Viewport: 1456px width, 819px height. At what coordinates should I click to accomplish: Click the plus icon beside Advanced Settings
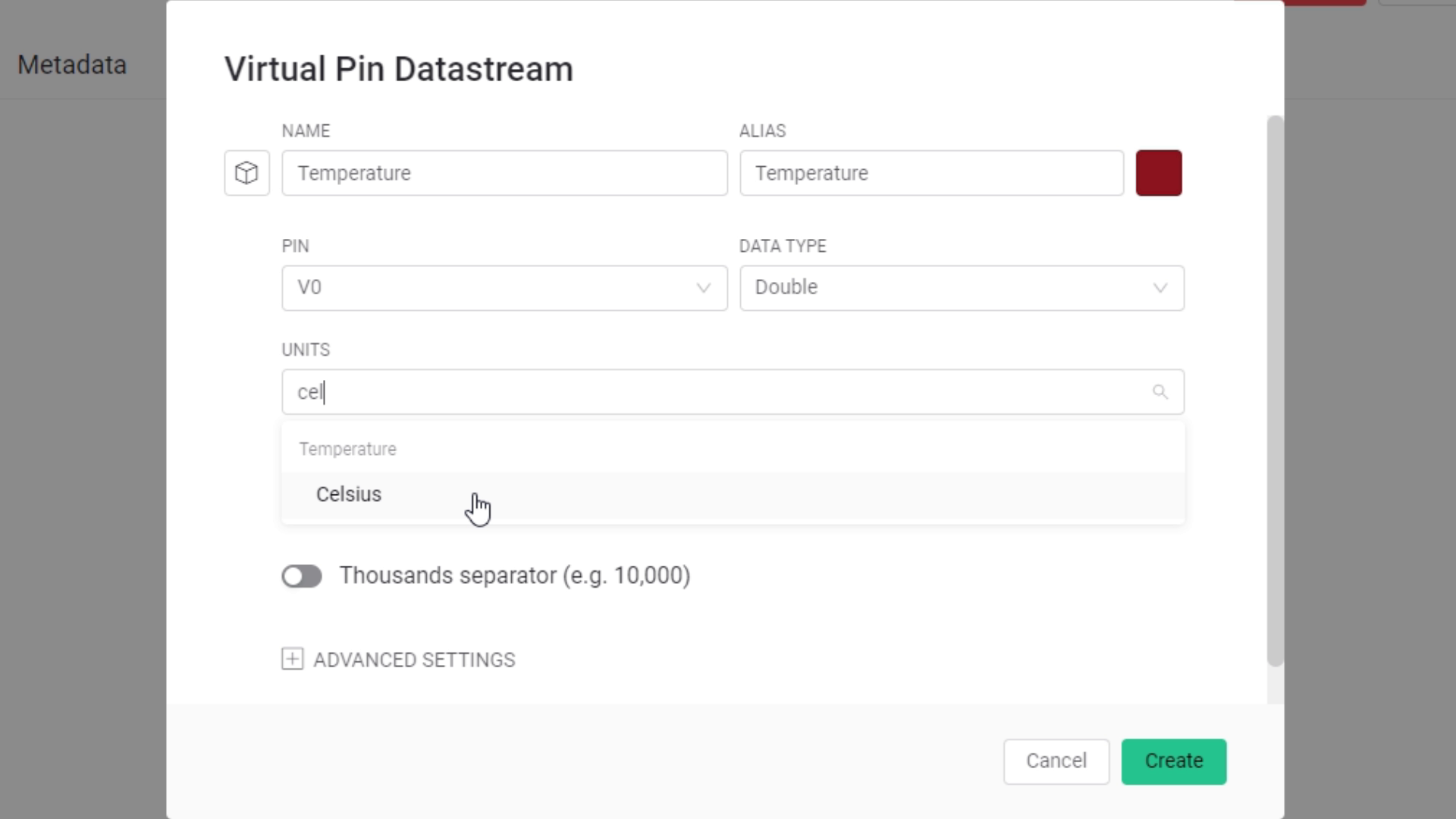click(x=292, y=659)
